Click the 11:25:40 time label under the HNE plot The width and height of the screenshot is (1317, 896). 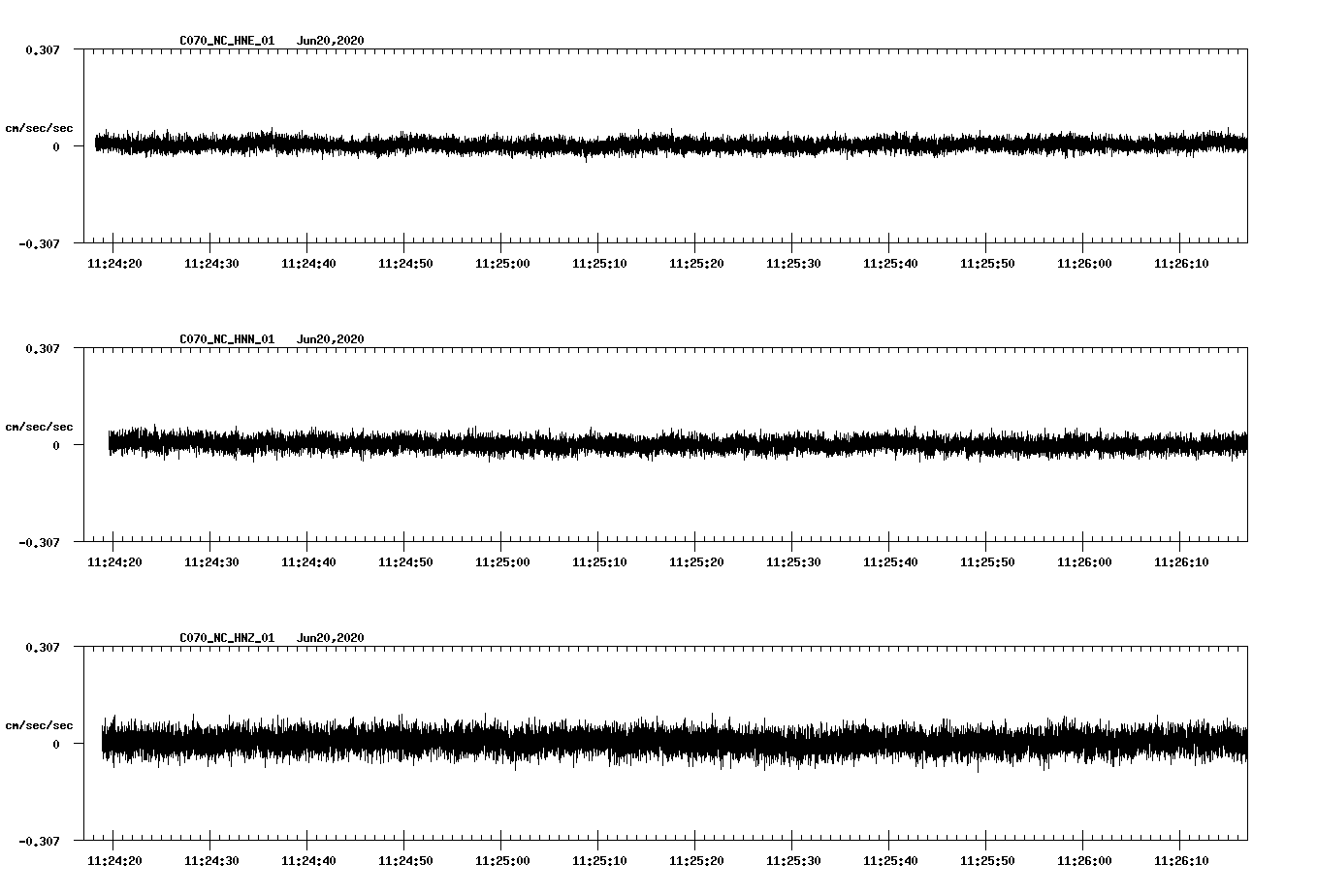[890, 264]
